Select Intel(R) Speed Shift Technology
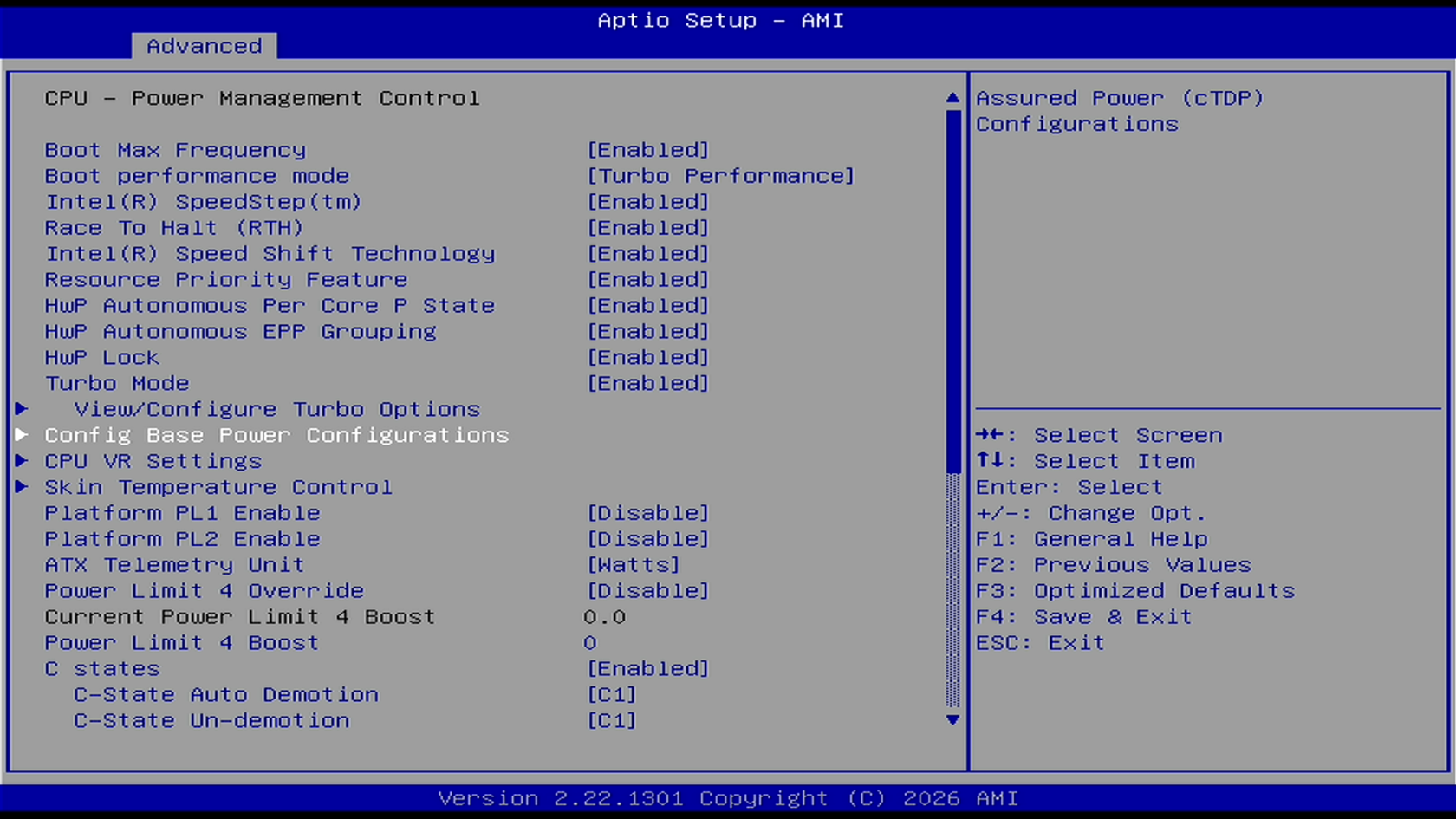1456x819 pixels. click(x=270, y=254)
